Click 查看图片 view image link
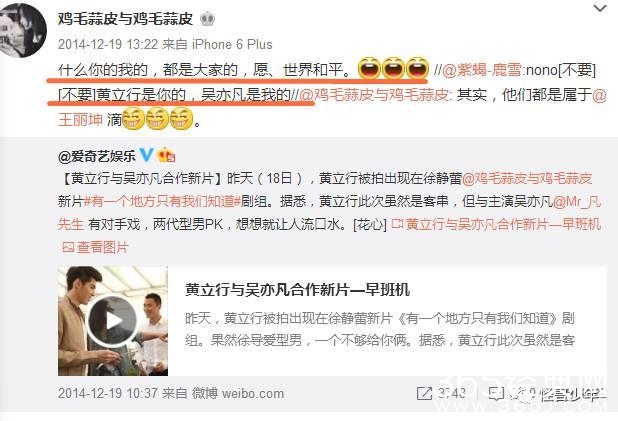This screenshot has height=421, width=618. pyautogui.click(x=96, y=247)
